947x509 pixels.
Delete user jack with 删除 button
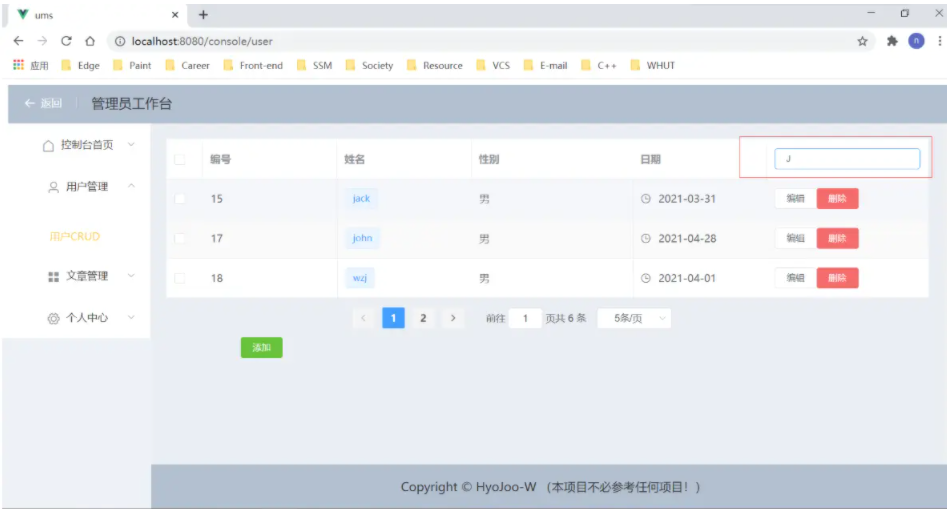tap(837, 199)
